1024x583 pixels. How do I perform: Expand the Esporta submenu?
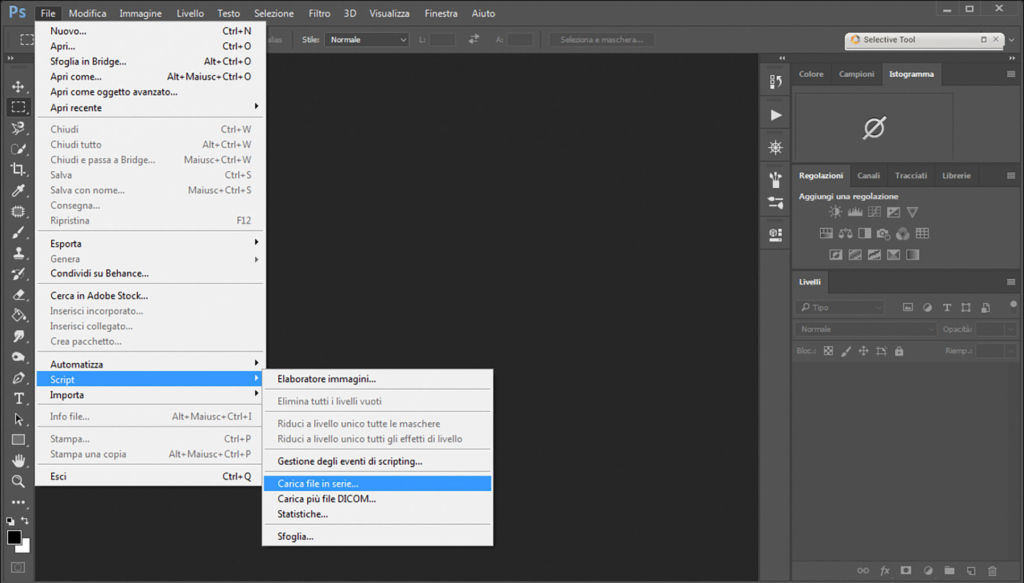coord(150,244)
